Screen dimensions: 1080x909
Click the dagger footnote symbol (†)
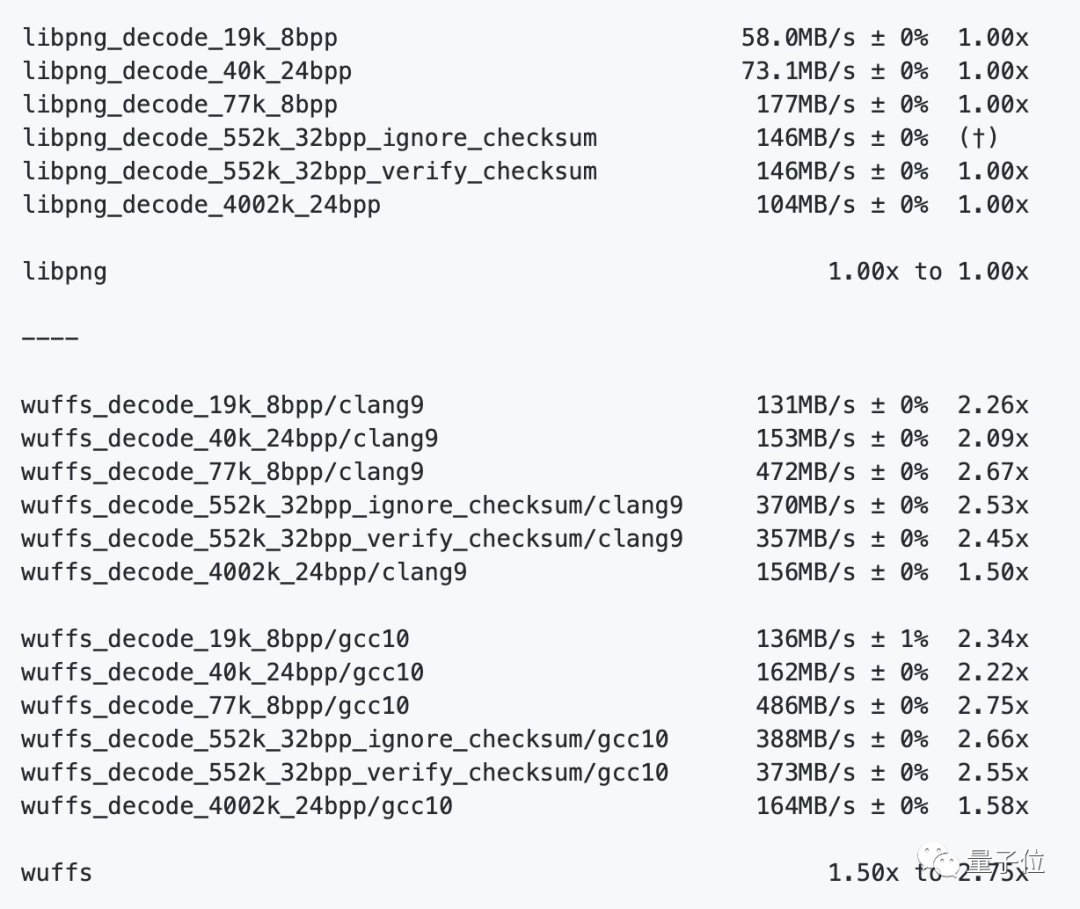tap(978, 138)
